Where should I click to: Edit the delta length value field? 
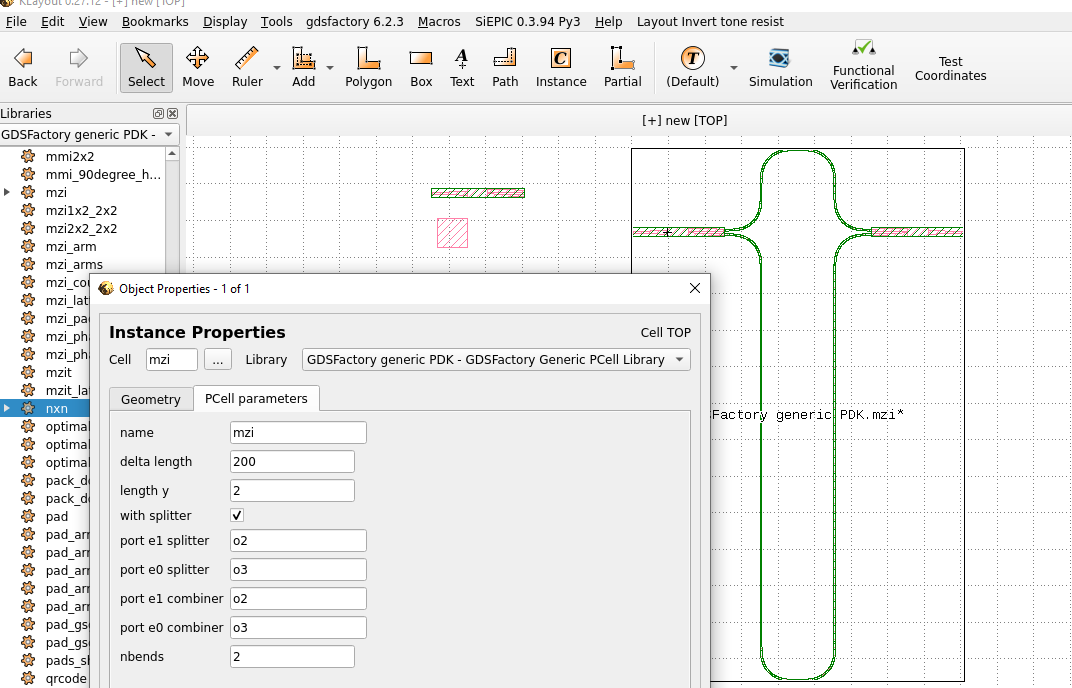tap(292, 461)
